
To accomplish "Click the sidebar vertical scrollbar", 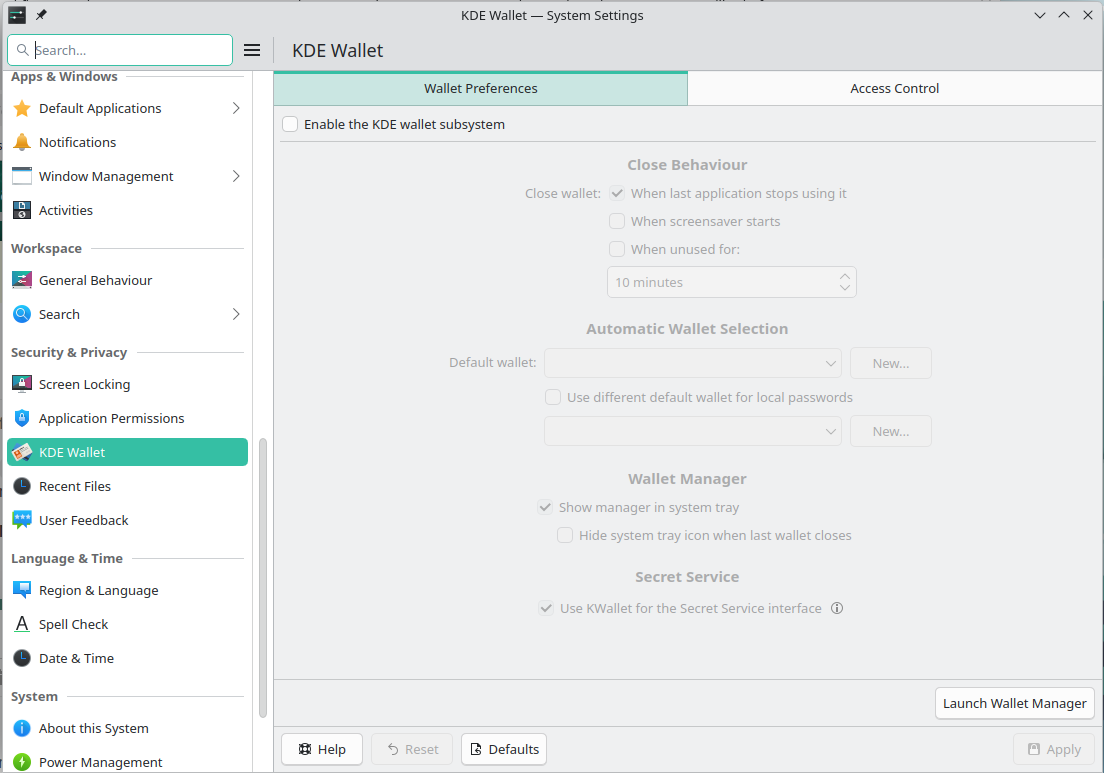I will pyautogui.click(x=263, y=577).
